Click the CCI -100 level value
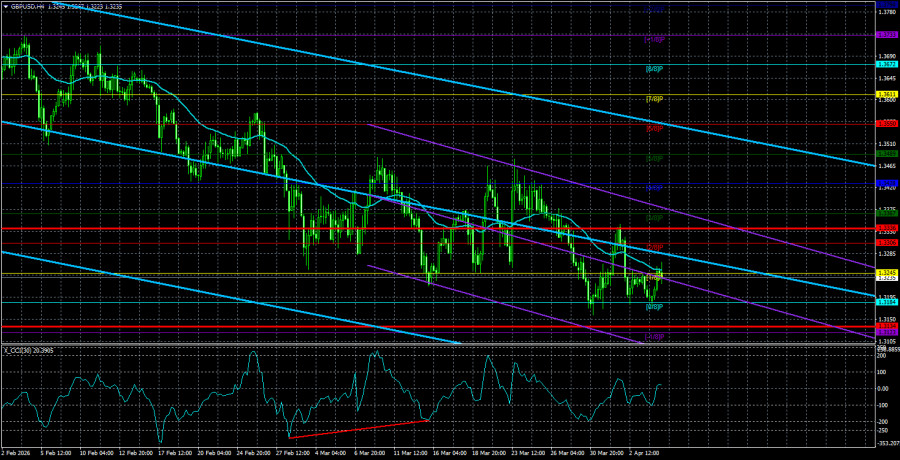Screen dimensions: 900x460 (x=885, y=405)
